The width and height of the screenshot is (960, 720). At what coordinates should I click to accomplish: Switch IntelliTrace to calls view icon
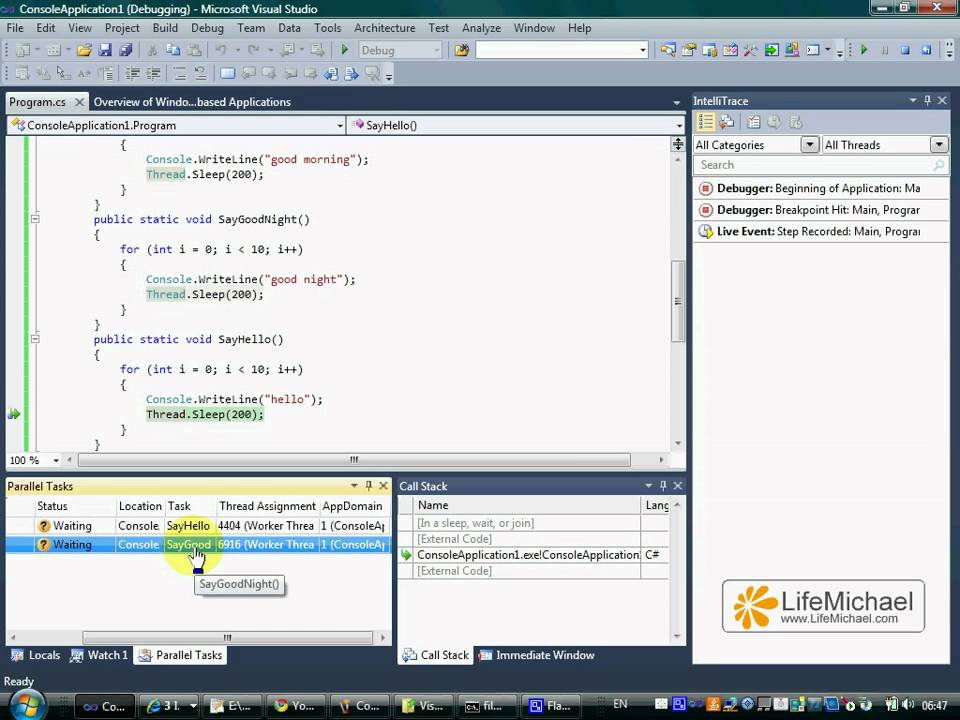[727, 122]
